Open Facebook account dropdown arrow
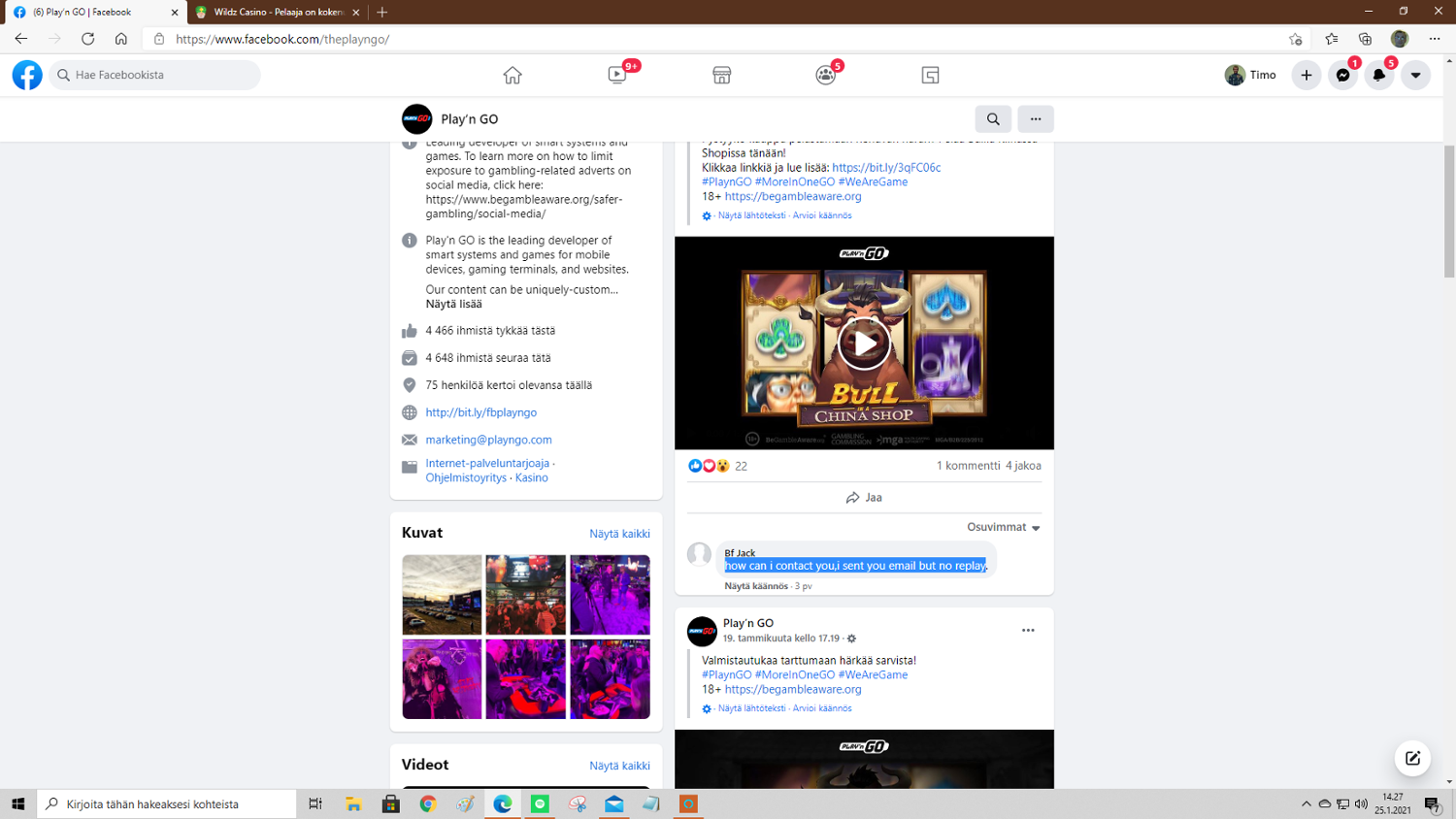This screenshot has height=819, width=1456. pyautogui.click(x=1415, y=75)
